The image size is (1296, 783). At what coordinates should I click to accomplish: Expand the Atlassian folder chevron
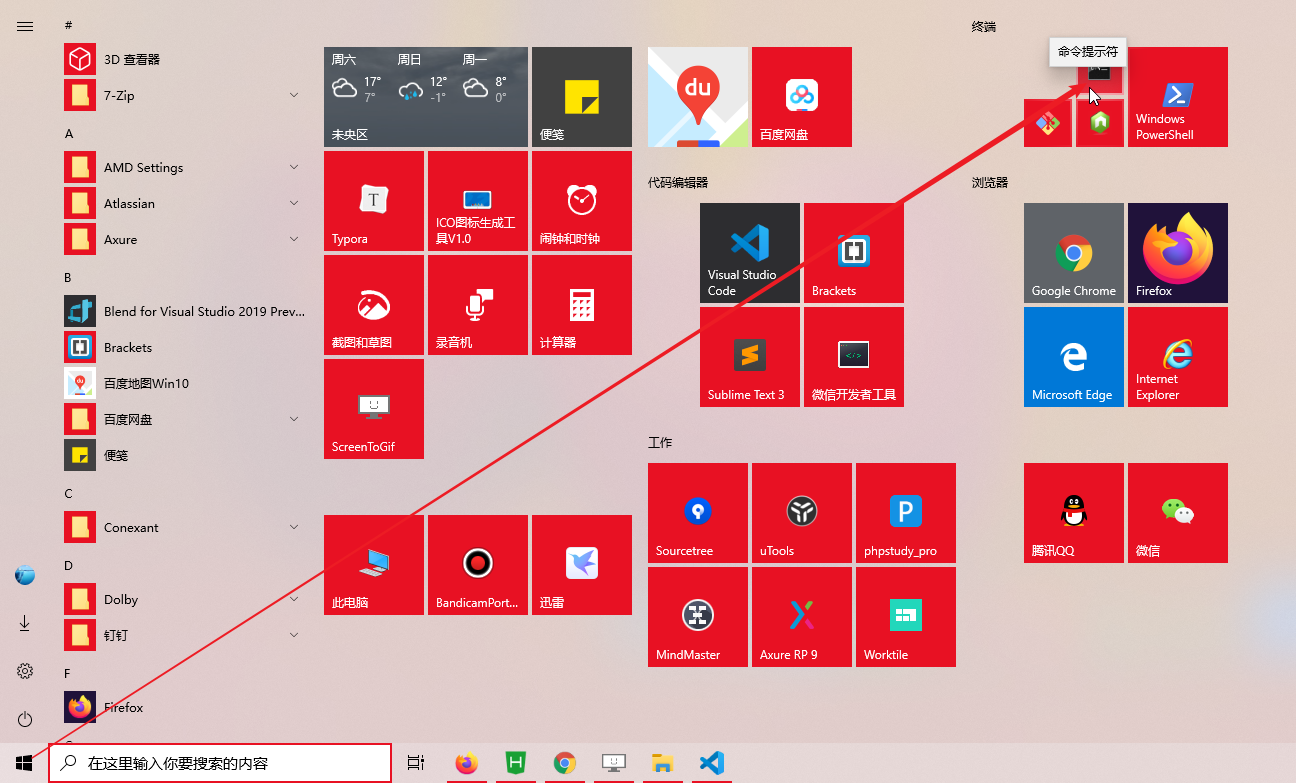[294, 203]
